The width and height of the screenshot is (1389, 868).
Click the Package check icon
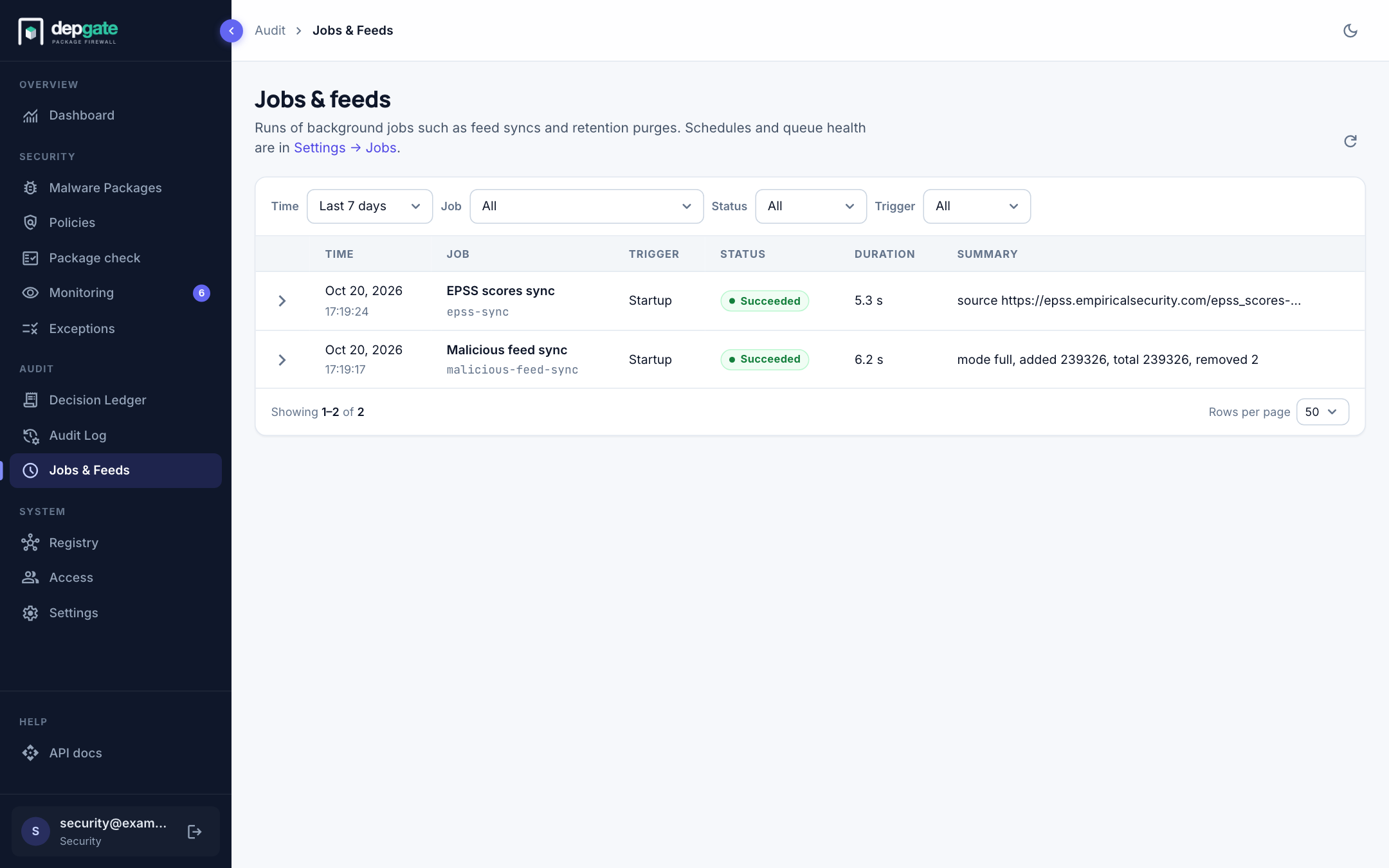[x=30, y=258]
